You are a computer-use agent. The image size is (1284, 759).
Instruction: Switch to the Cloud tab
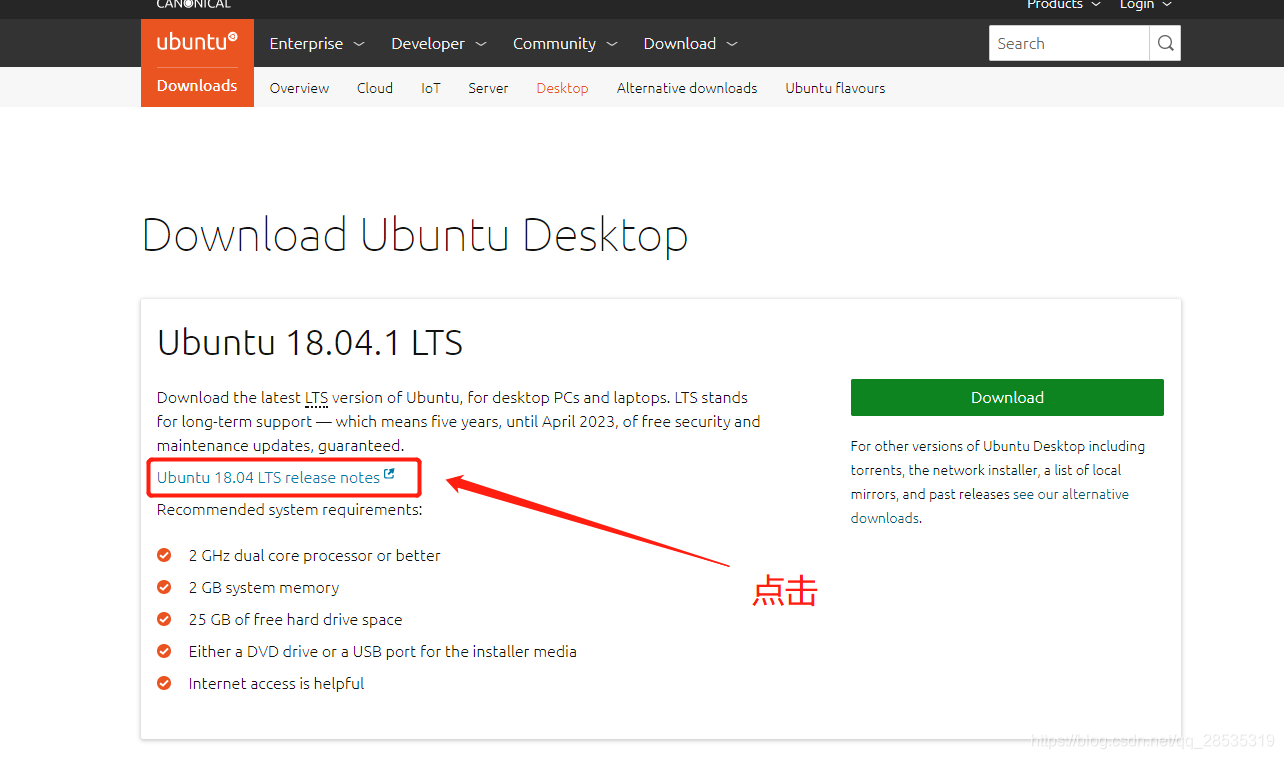click(x=375, y=88)
